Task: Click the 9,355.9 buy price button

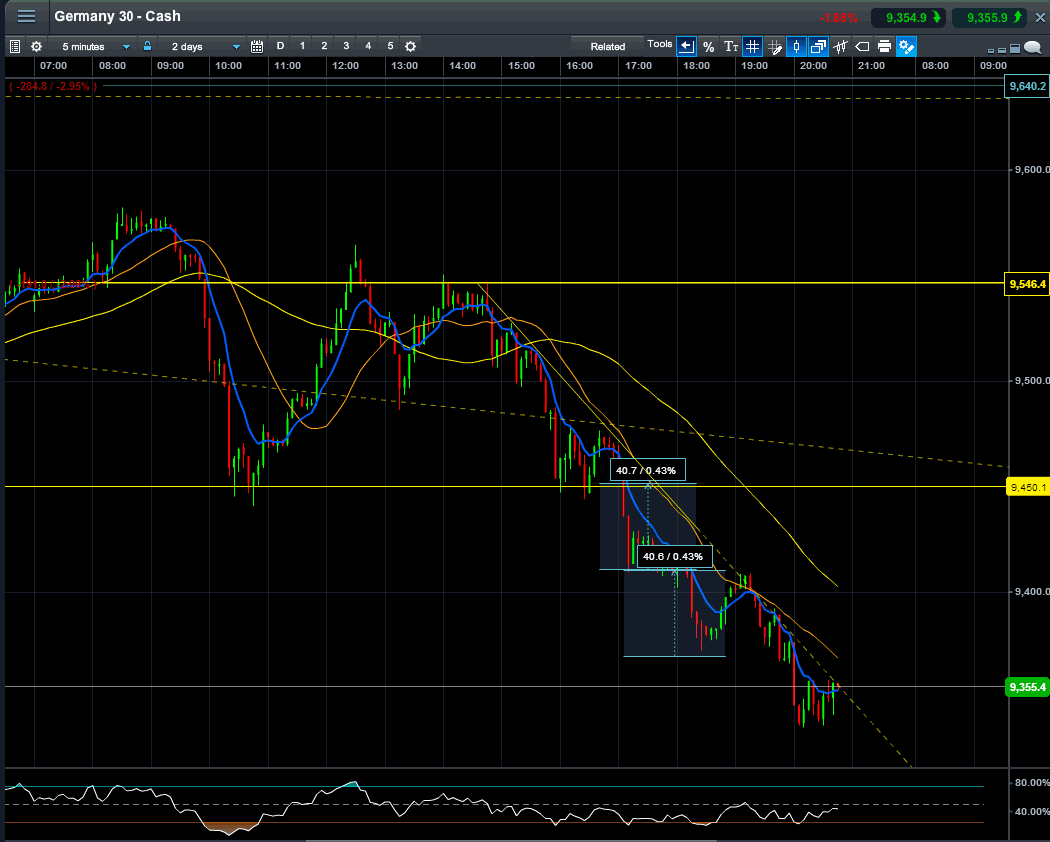Action: [x=987, y=17]
